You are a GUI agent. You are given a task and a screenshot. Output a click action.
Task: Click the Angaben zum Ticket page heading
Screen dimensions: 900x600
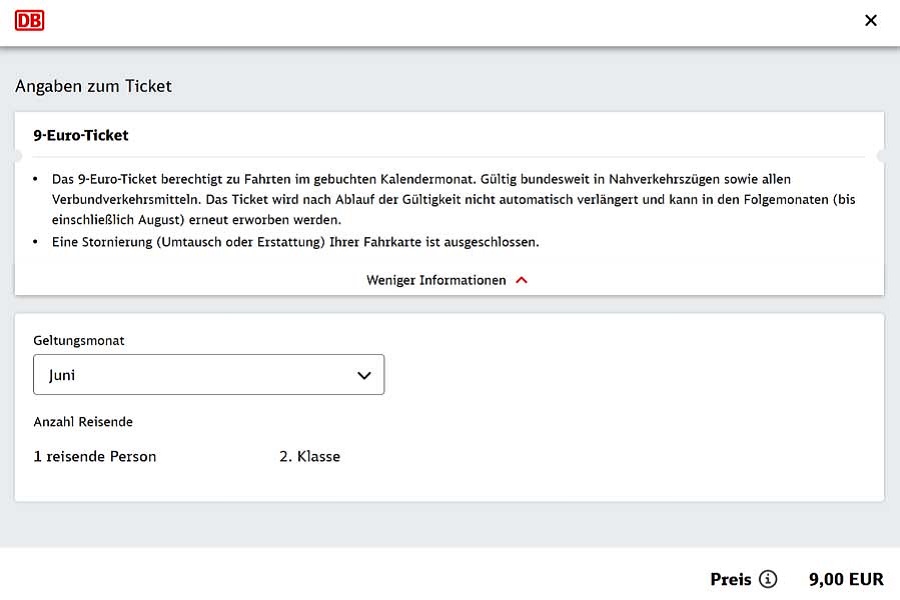click(x=93, y=86)
